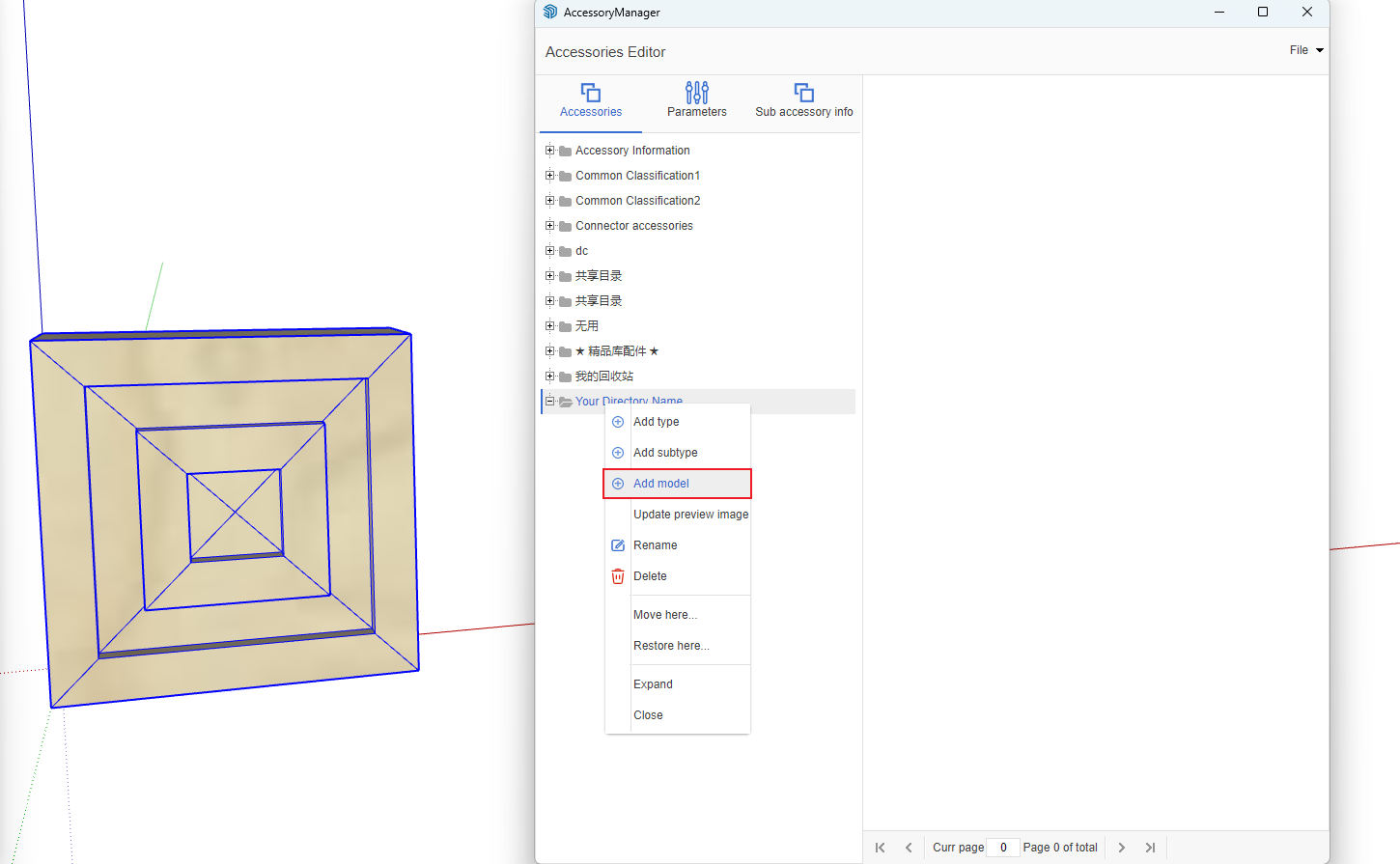This screenshot has width=1400, height=864.
Task: Select Add subtype in the context menu
Action: point(665,453)
